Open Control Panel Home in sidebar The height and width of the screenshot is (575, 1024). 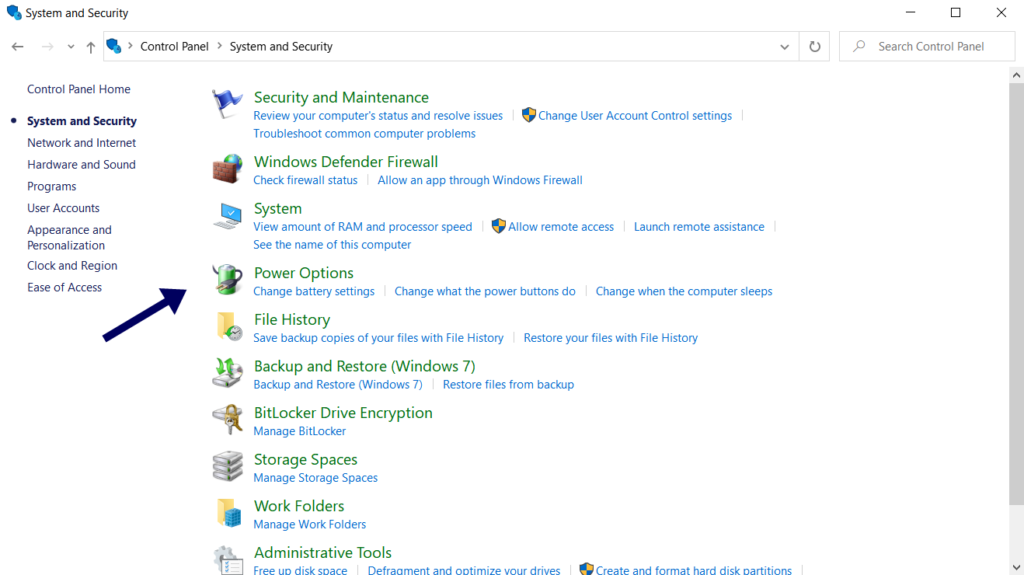click(78, 89)
